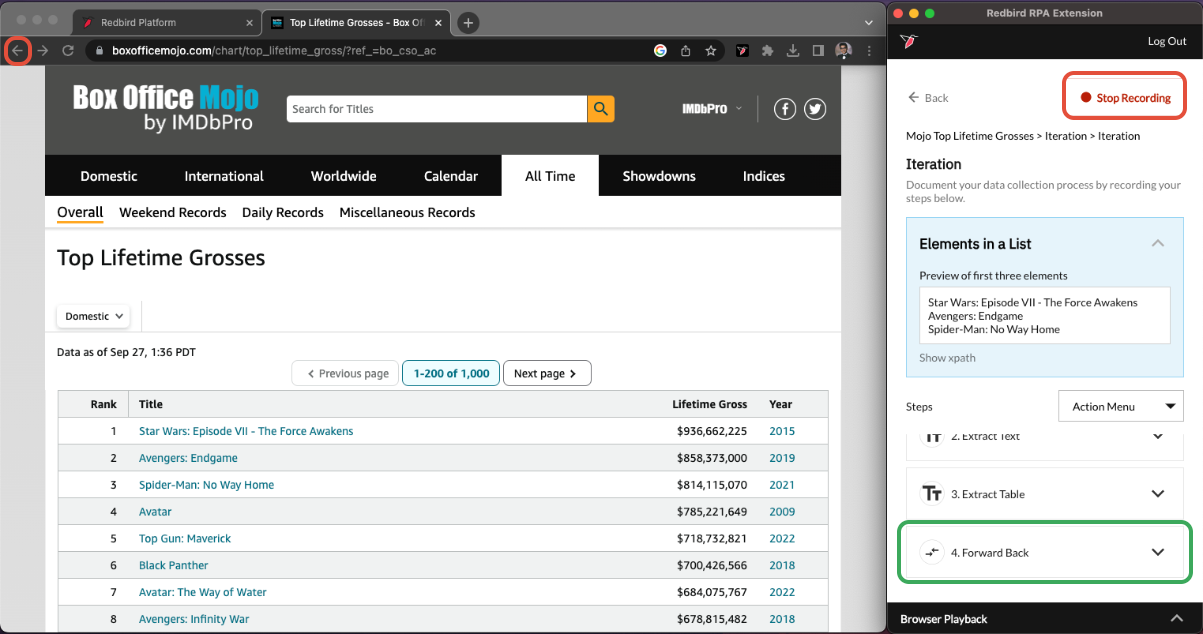1203x634 pixels.
Task: Sort table by Lifetime Gross column header
Action: coord(709,404)
